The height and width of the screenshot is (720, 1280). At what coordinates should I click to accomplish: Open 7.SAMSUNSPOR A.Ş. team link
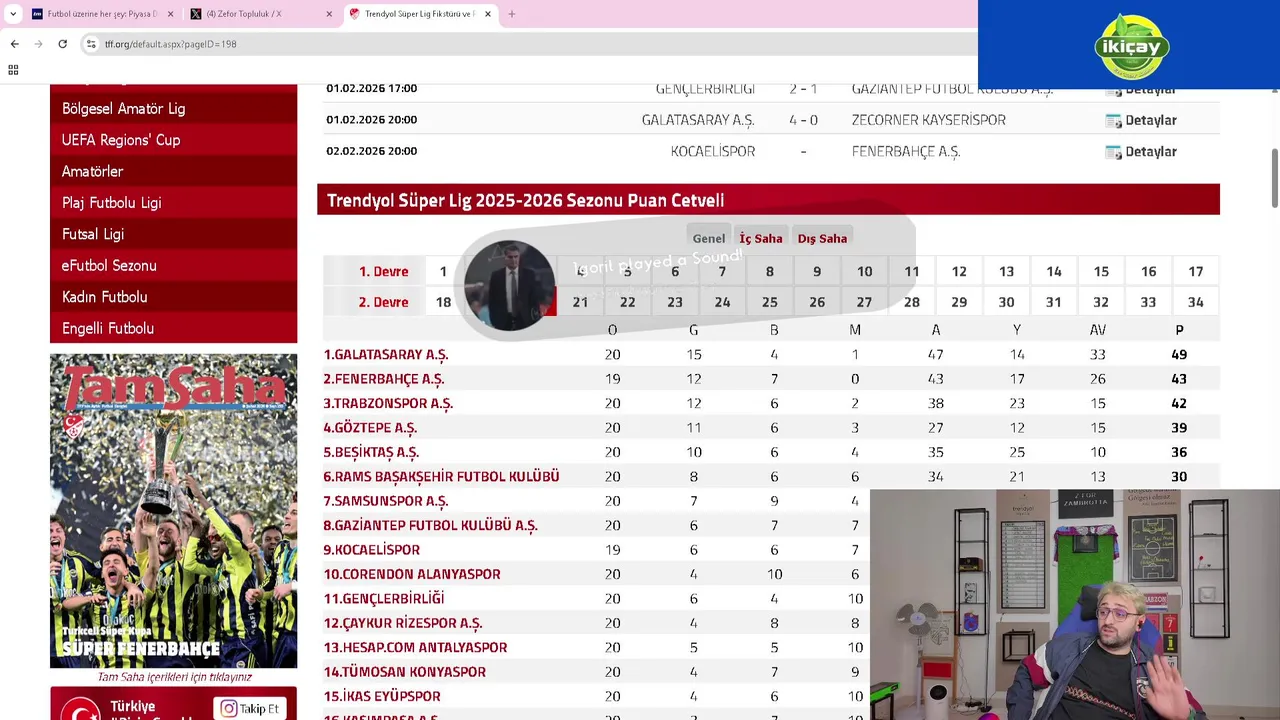point(386,501)
